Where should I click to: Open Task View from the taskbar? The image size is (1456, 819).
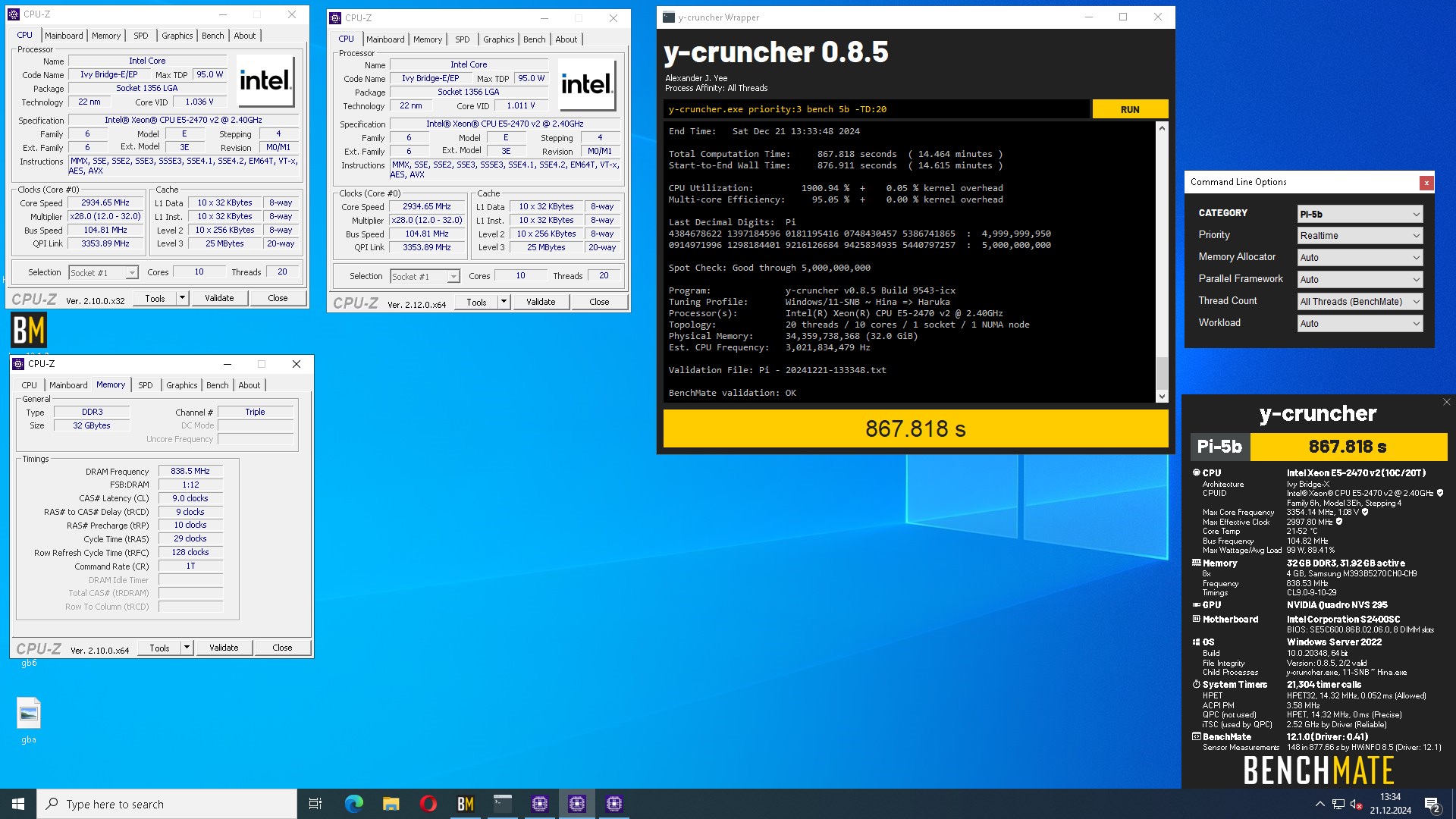[x=315, y=804]
